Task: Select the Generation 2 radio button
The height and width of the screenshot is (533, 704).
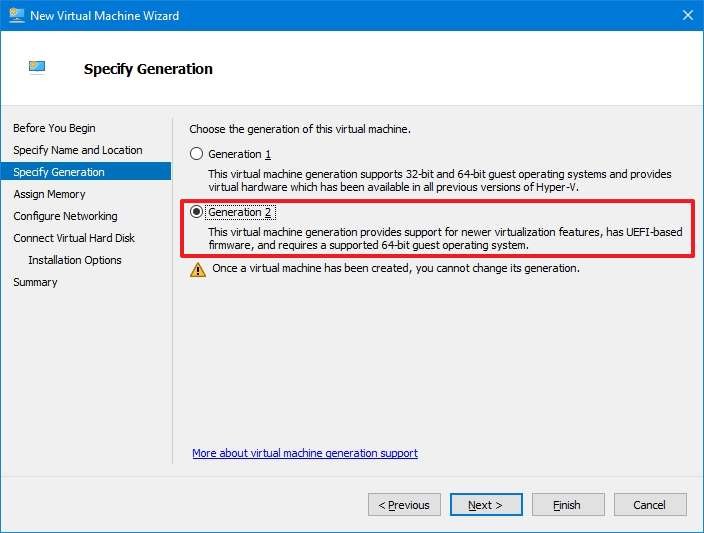Action: (196, 211)
